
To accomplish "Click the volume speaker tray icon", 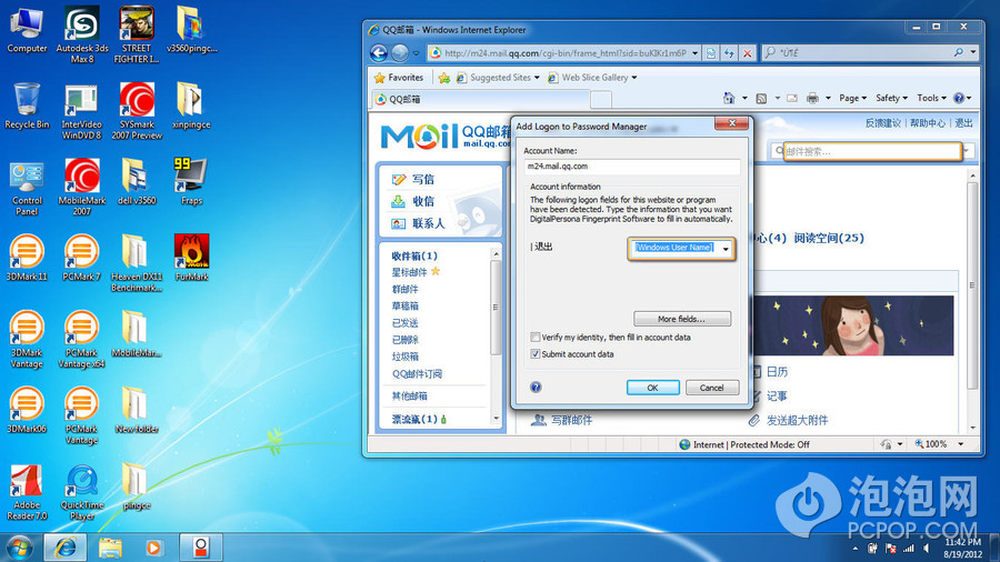I will click(x=925, y=548).
